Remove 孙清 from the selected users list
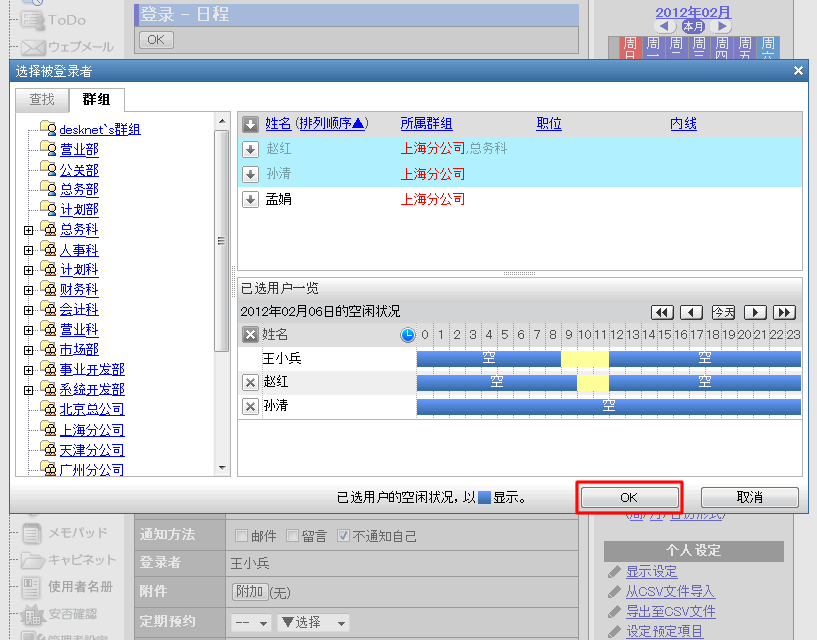Image resolution: width=817 pixels, height=640 pixels. pyautogui.click(x=250, y=406)
